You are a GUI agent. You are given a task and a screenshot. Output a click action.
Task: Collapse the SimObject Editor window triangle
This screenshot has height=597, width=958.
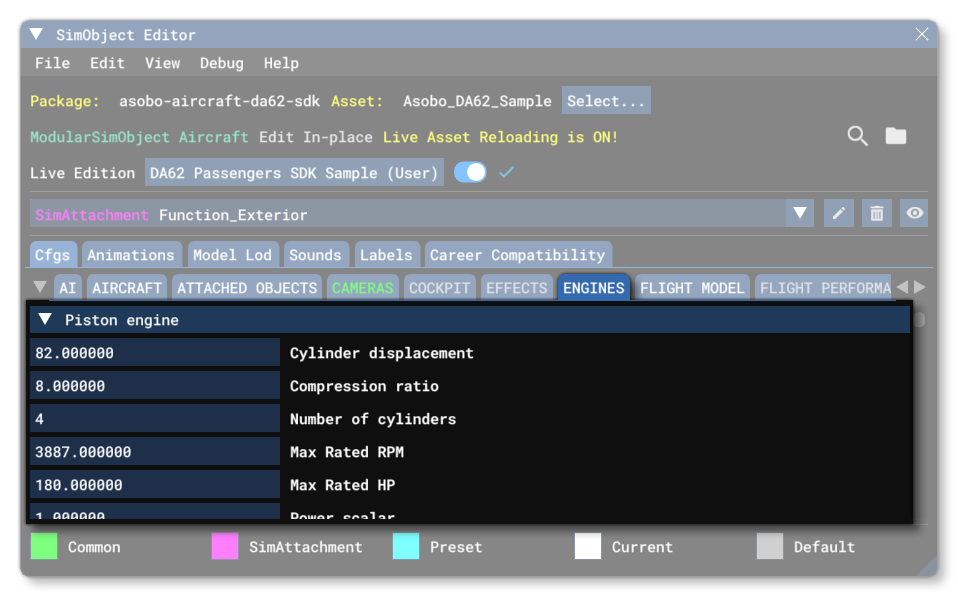[34, 33]
